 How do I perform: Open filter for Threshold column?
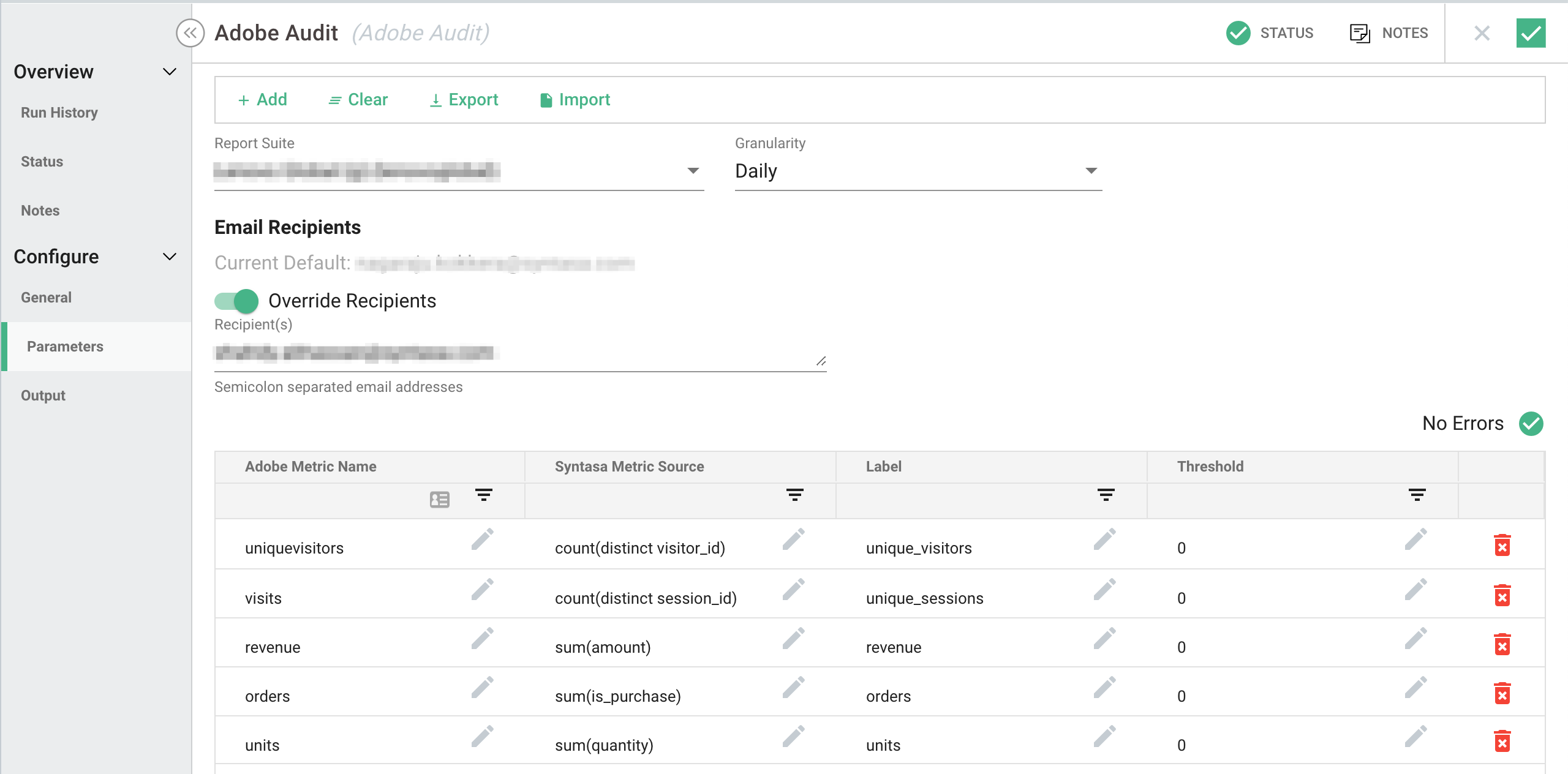click(x=1417, y=495)
